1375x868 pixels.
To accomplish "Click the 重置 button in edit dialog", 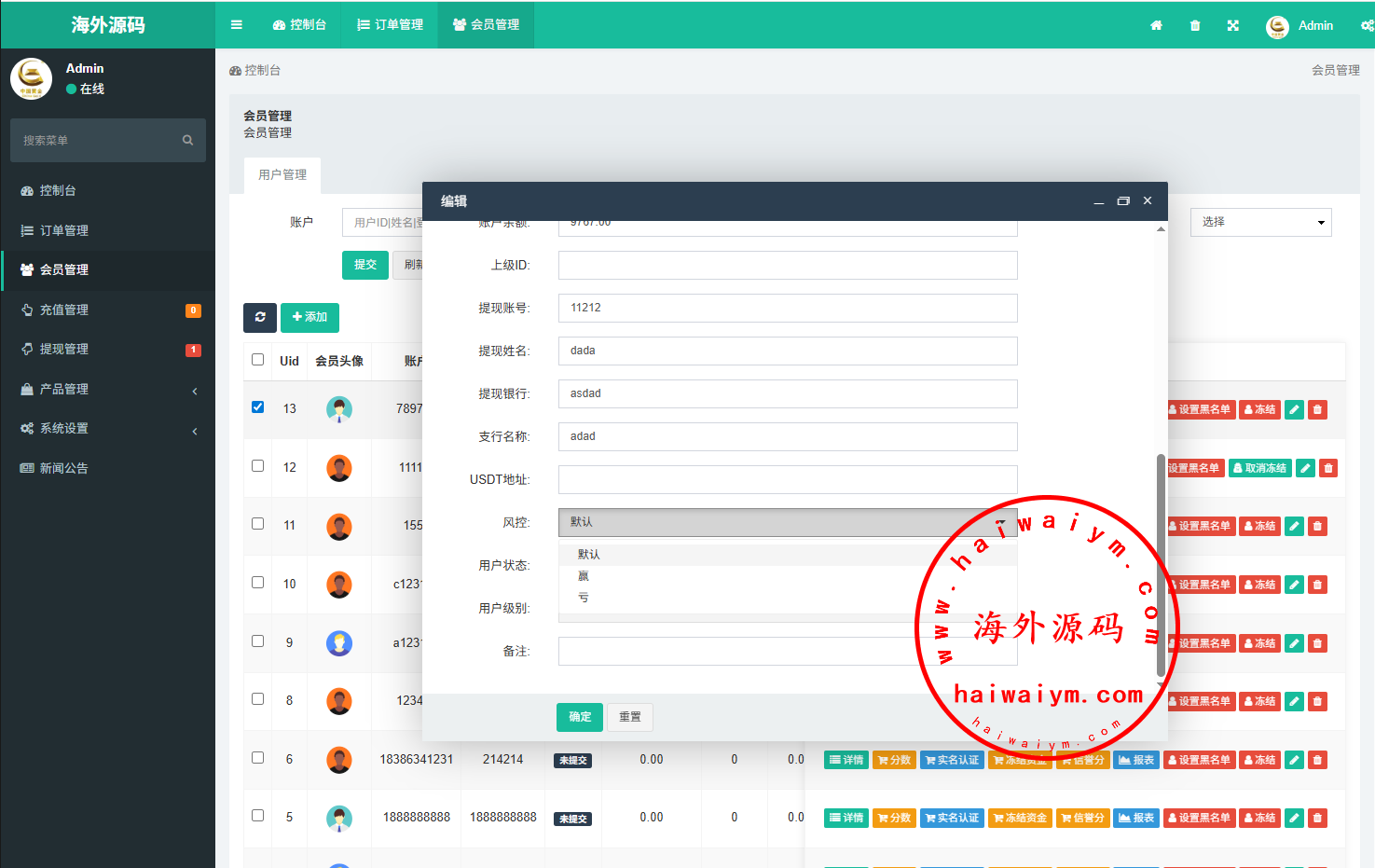I will 630,717.
